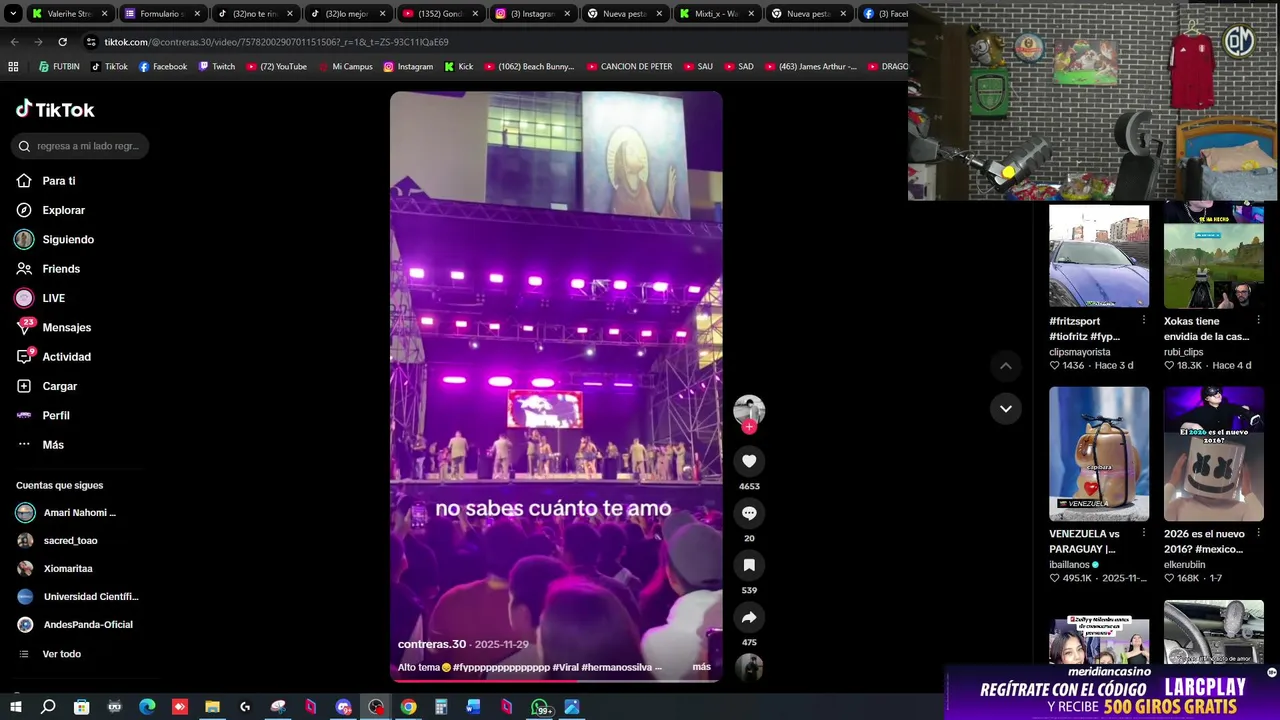Open Microsoft Edge from the taskbar
Image resolution: width=1280 pixels, height=720 pixels.
[147, 707]
